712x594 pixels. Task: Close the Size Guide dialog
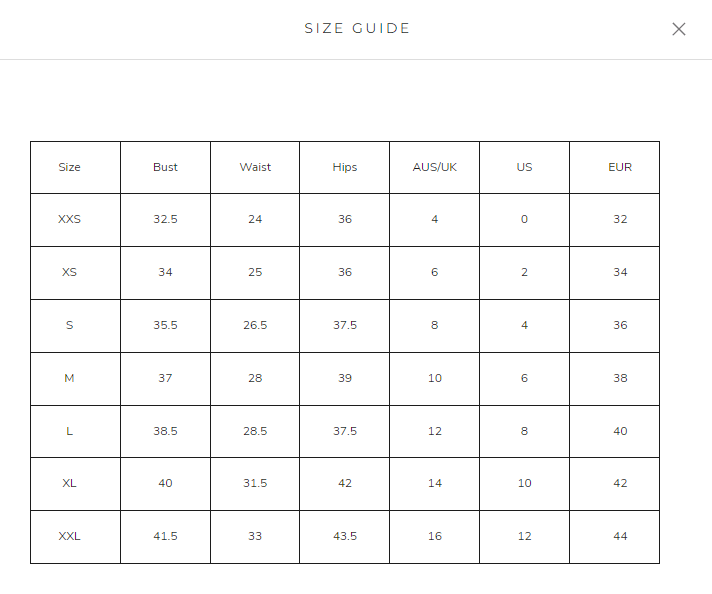pos(679,29)
